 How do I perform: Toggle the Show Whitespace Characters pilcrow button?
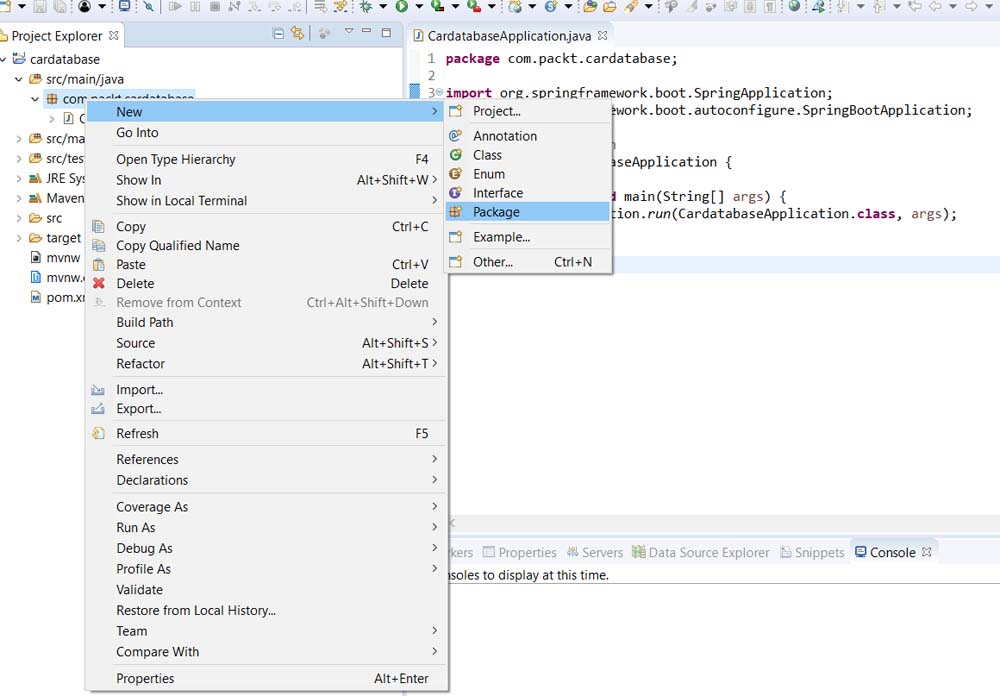coord(770,6)
